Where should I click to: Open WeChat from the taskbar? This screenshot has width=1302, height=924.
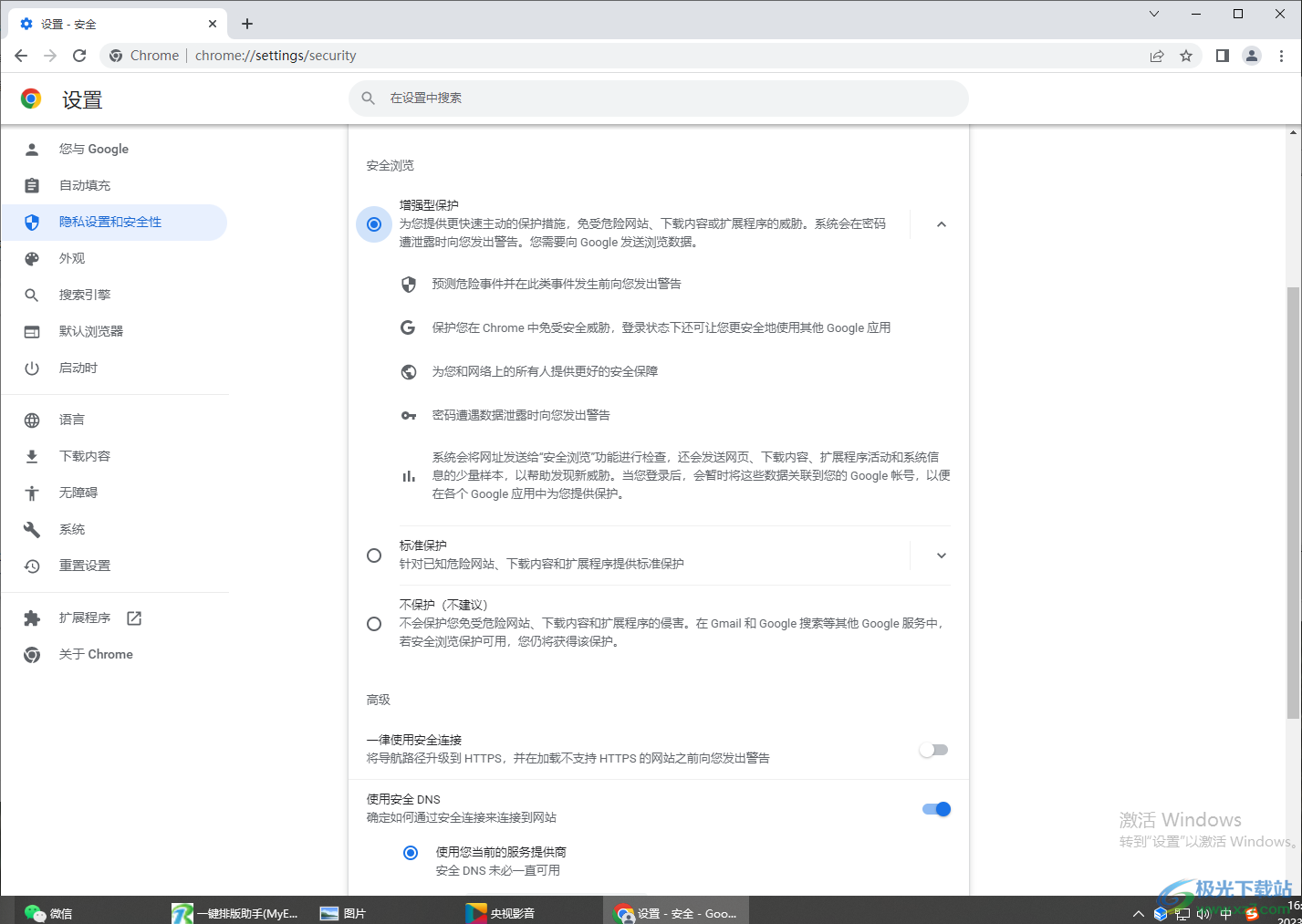(49, 912)
